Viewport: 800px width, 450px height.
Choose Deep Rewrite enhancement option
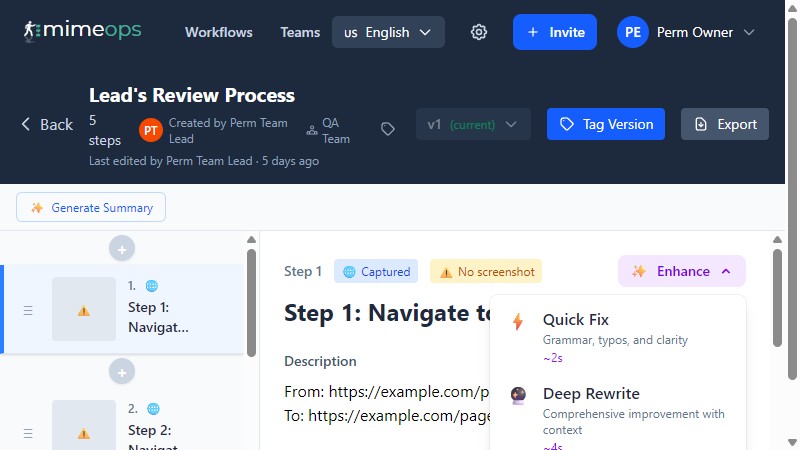click(618, 416)
